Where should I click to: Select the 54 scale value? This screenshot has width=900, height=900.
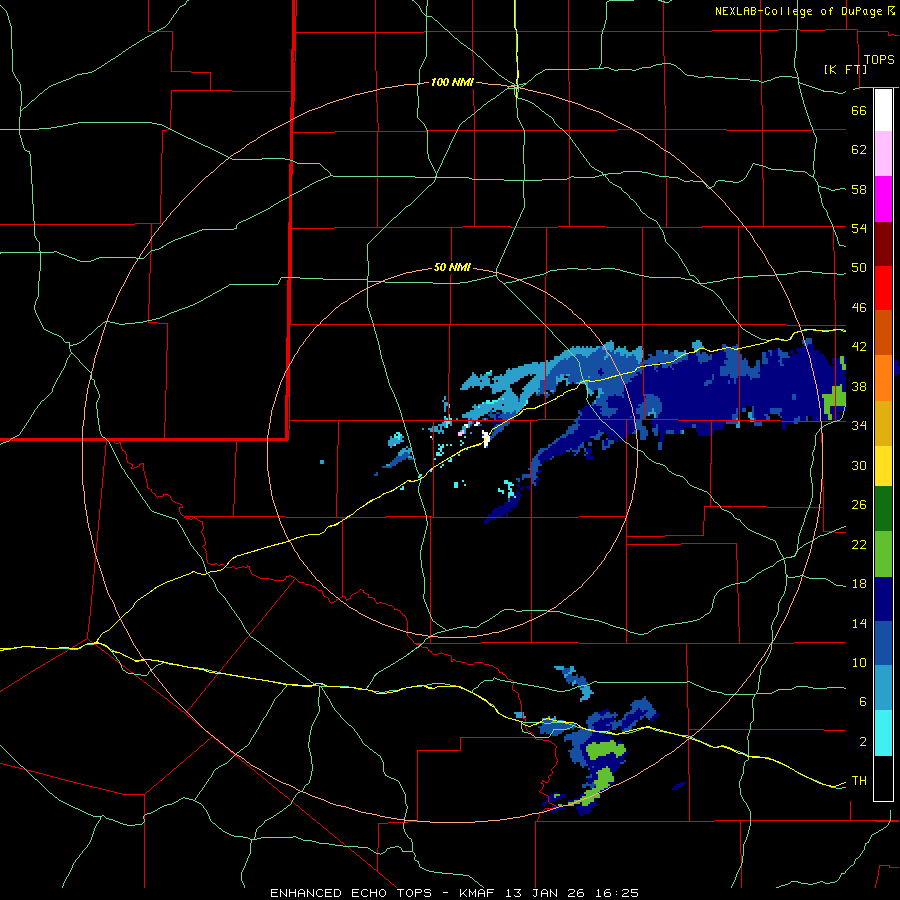(859, 228)
